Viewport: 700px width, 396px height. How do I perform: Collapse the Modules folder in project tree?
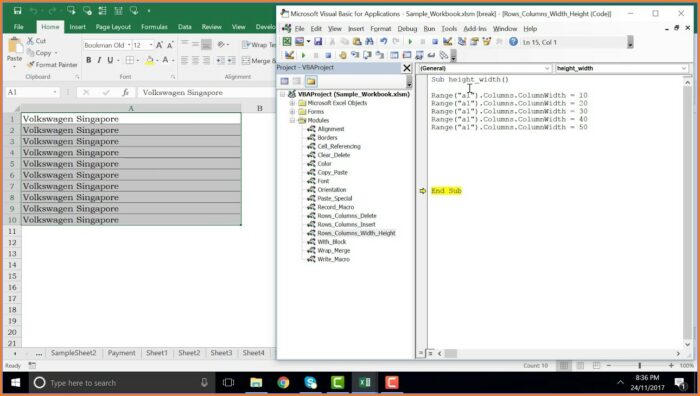pos(292,121)
